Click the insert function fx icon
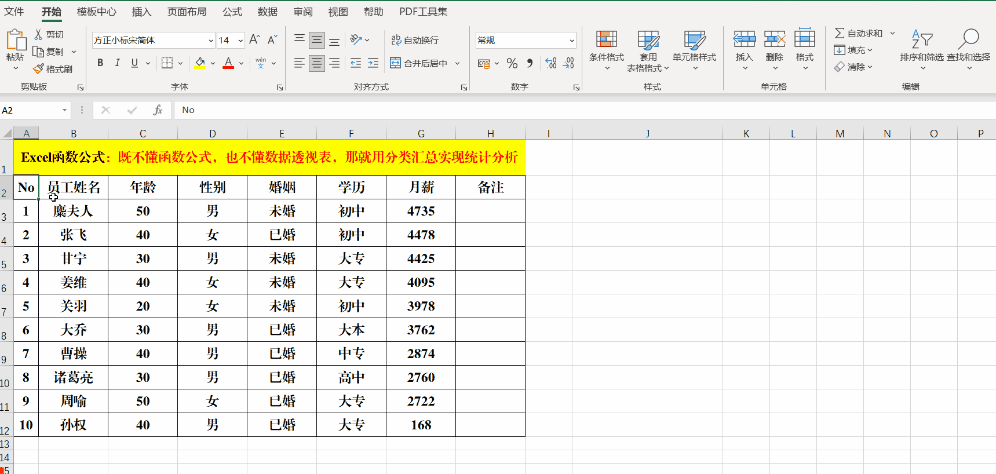The height and width of the screenshot is (474, 996). click(158, 110)
